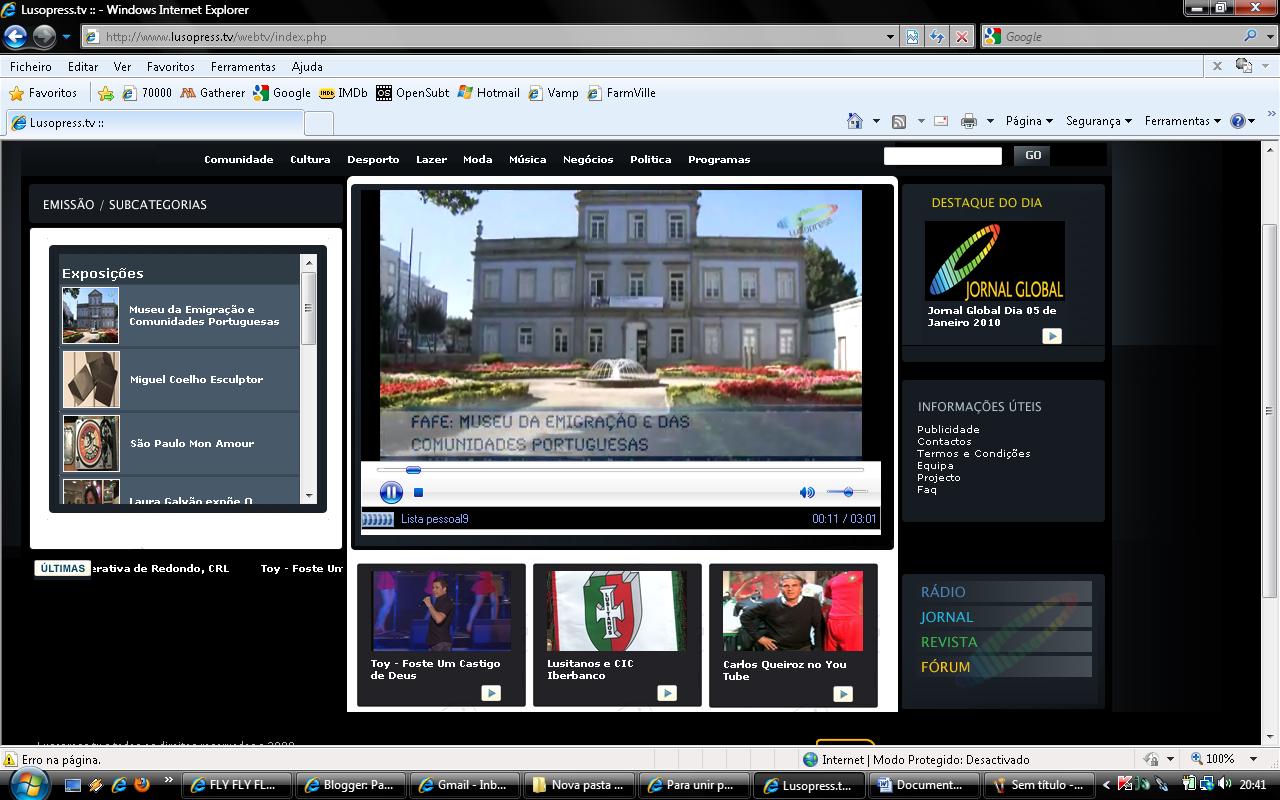
Task: Click the Read Mail envelope icon
Action: point(940,121)
